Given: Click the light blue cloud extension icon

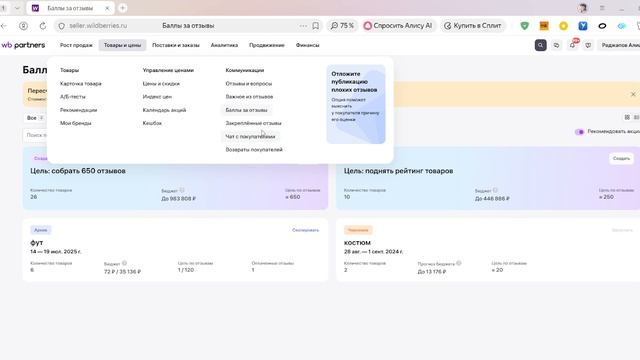Looking at the screenshot, I should (622, 26).
